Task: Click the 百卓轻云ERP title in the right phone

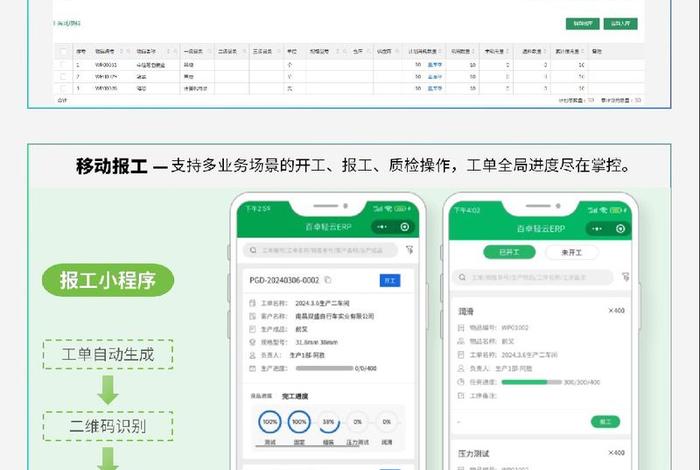Action: [x=541, y=229]
